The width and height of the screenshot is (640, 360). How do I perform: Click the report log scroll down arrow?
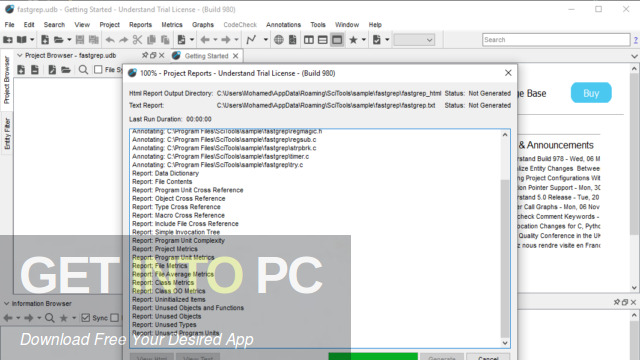505,343
